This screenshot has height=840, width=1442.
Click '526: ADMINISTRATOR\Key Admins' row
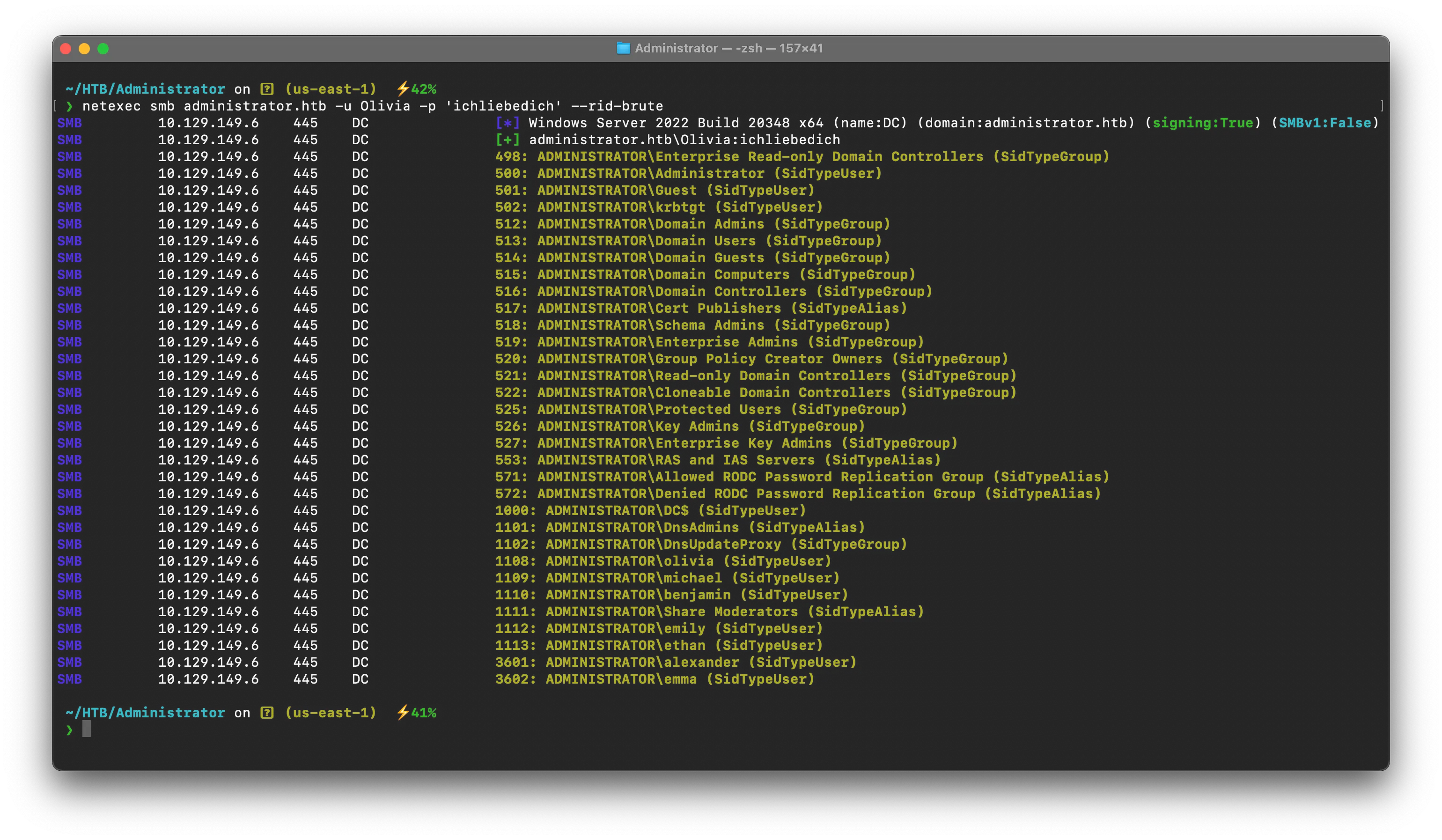pos(680,426)
